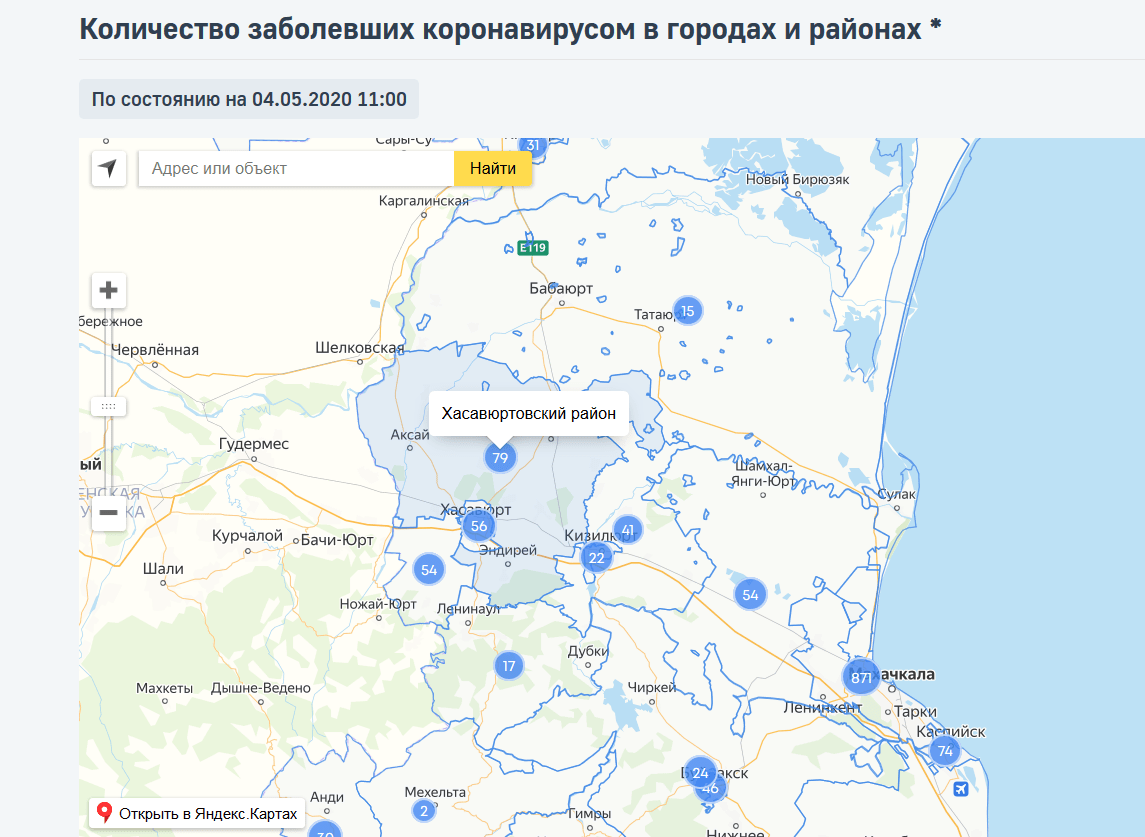1145x837 pixels.
Task: Click the 17 marker near Дубки
Action: [509, 663]
